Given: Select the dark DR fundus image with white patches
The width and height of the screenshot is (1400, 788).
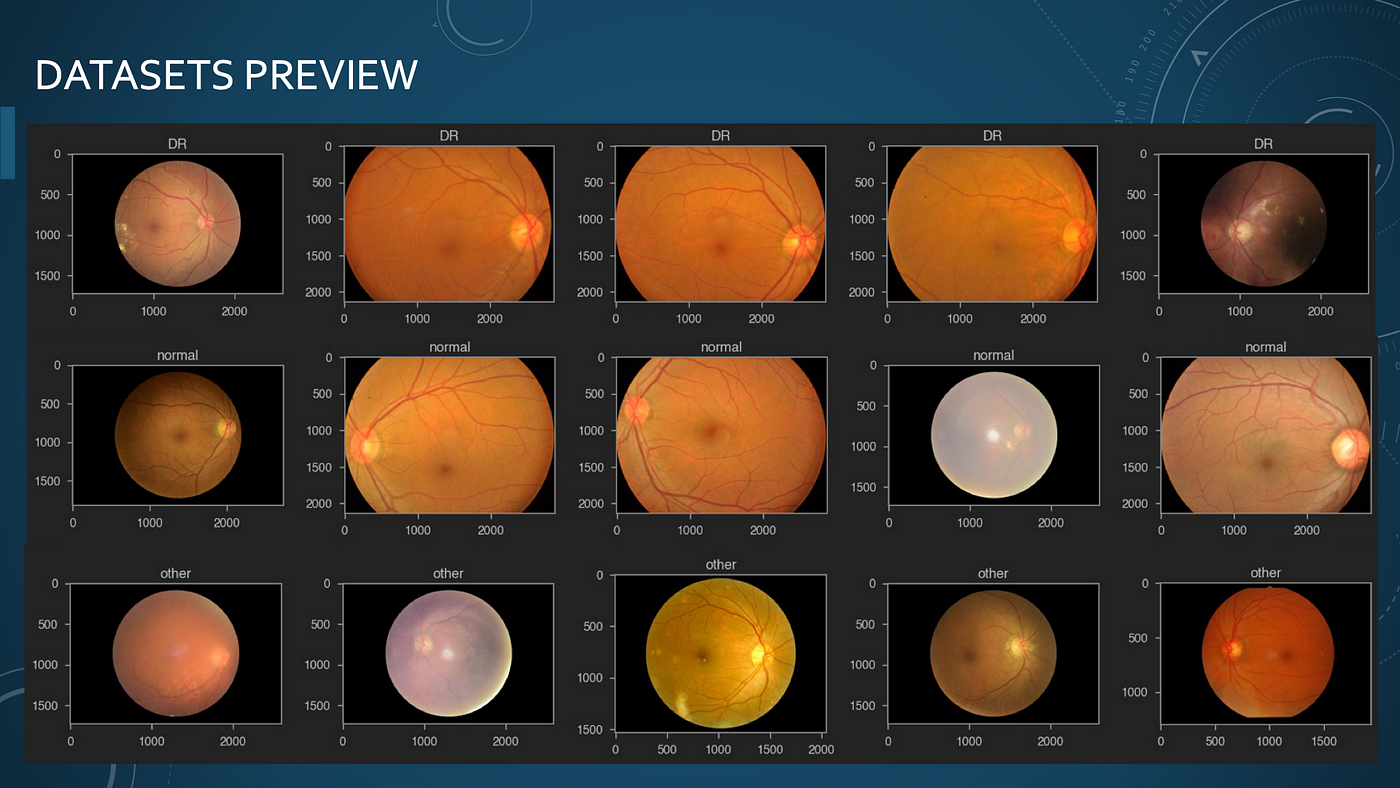Looking at the screenshot, I should click(x=1264, y=225).
